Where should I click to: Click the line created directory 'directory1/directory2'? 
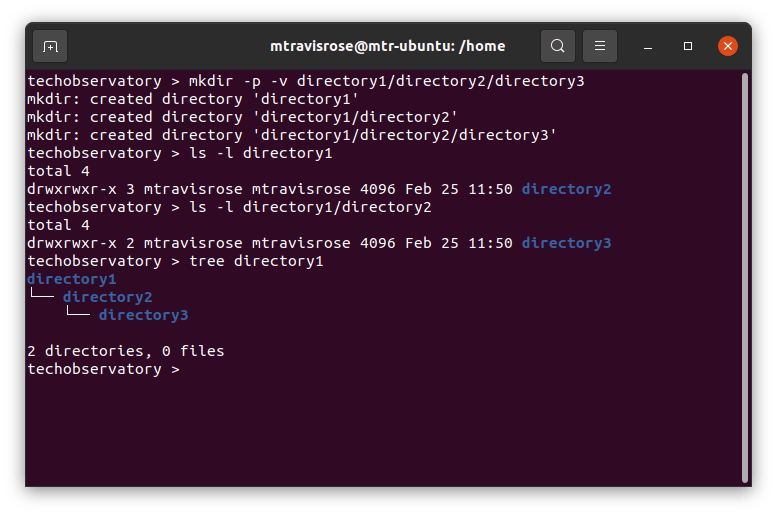242,117
